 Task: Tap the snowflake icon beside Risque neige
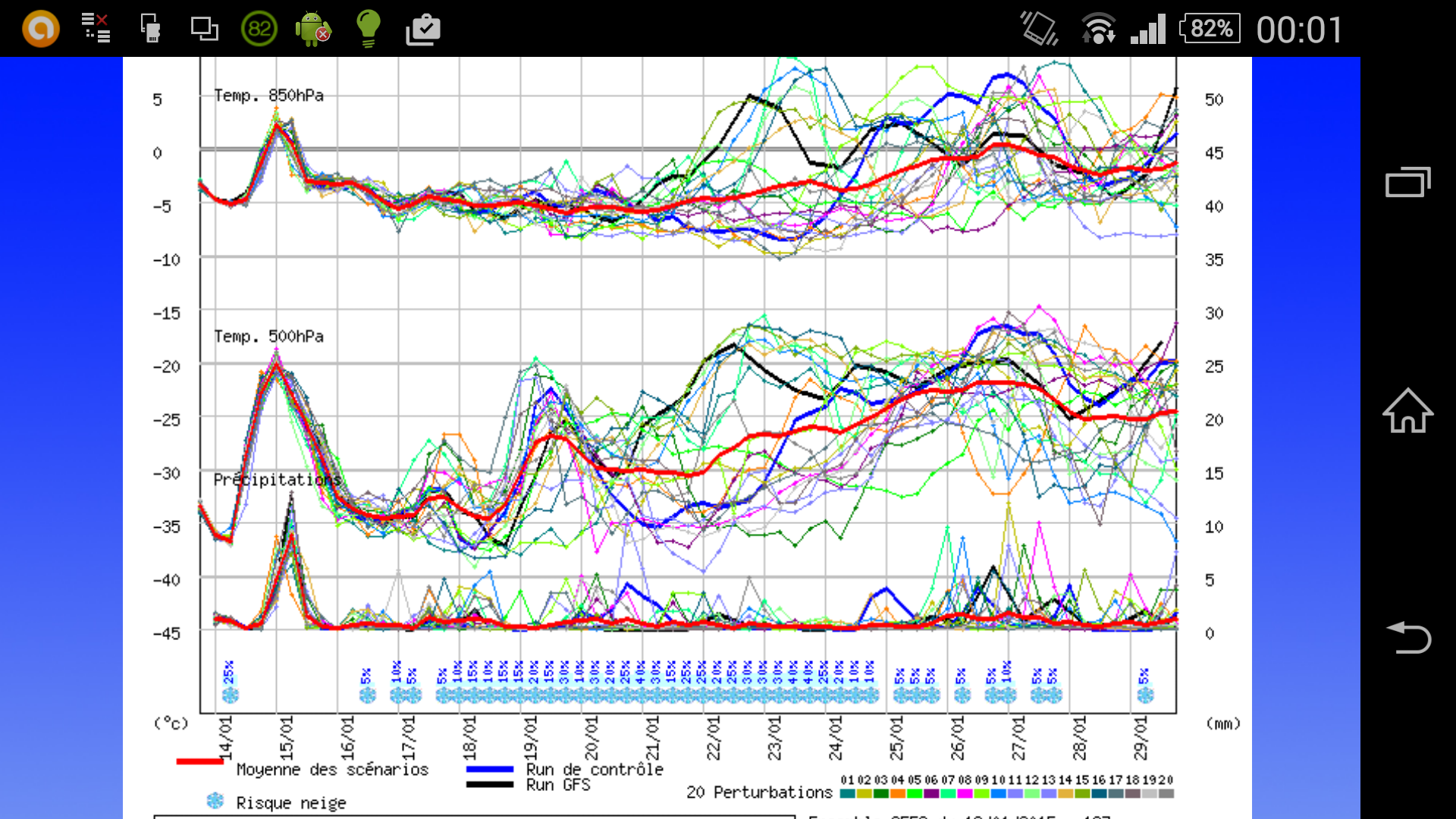[215, 801]
